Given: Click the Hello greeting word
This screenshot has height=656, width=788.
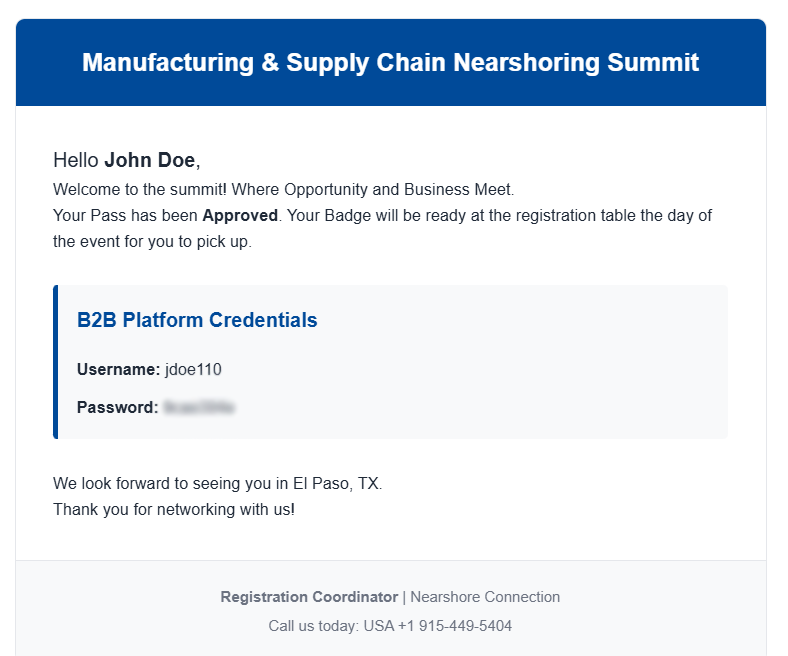Looking at the screenshot, I should [x=76, y=160].
